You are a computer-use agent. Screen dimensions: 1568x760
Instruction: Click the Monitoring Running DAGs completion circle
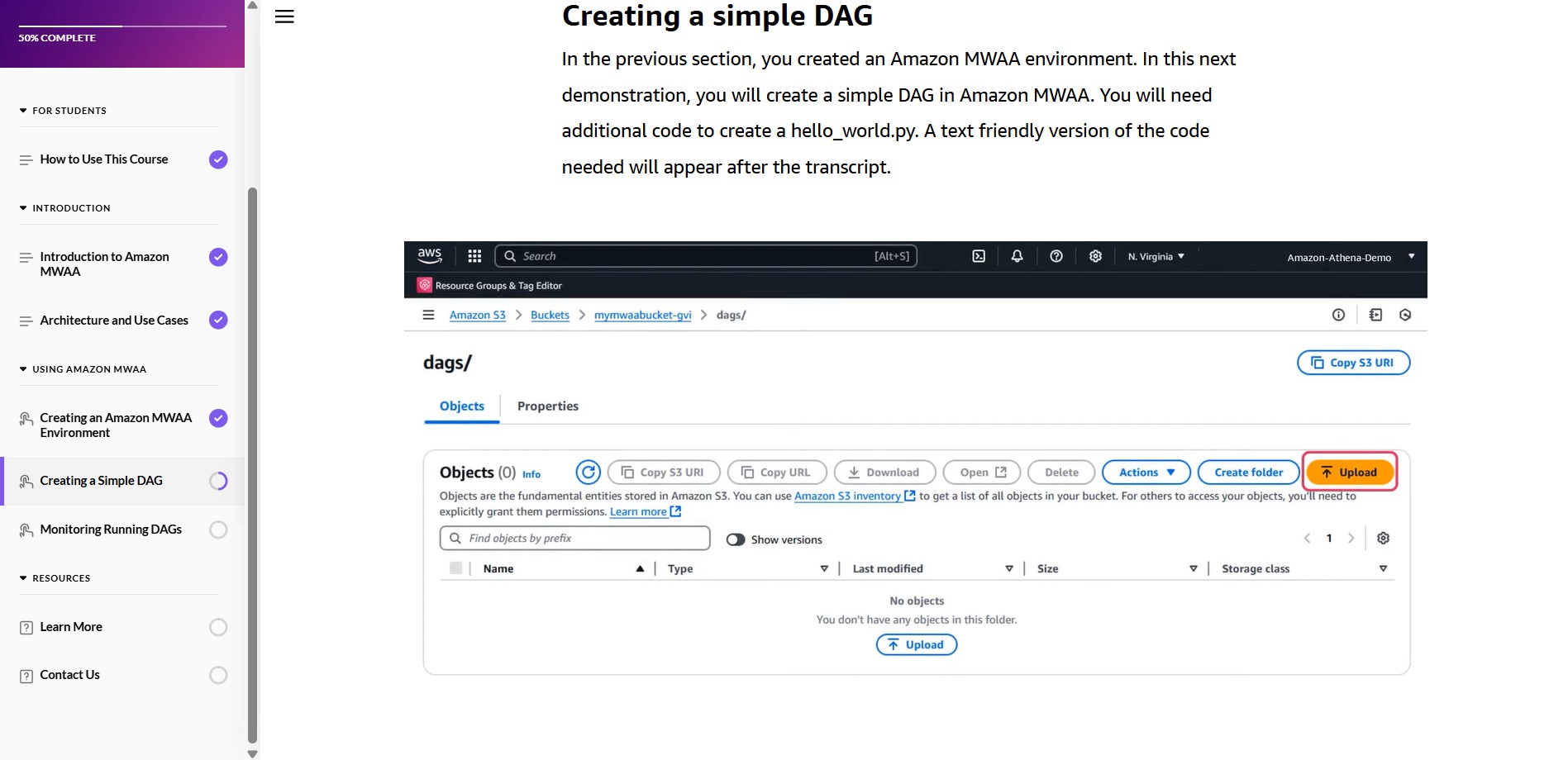218,530
